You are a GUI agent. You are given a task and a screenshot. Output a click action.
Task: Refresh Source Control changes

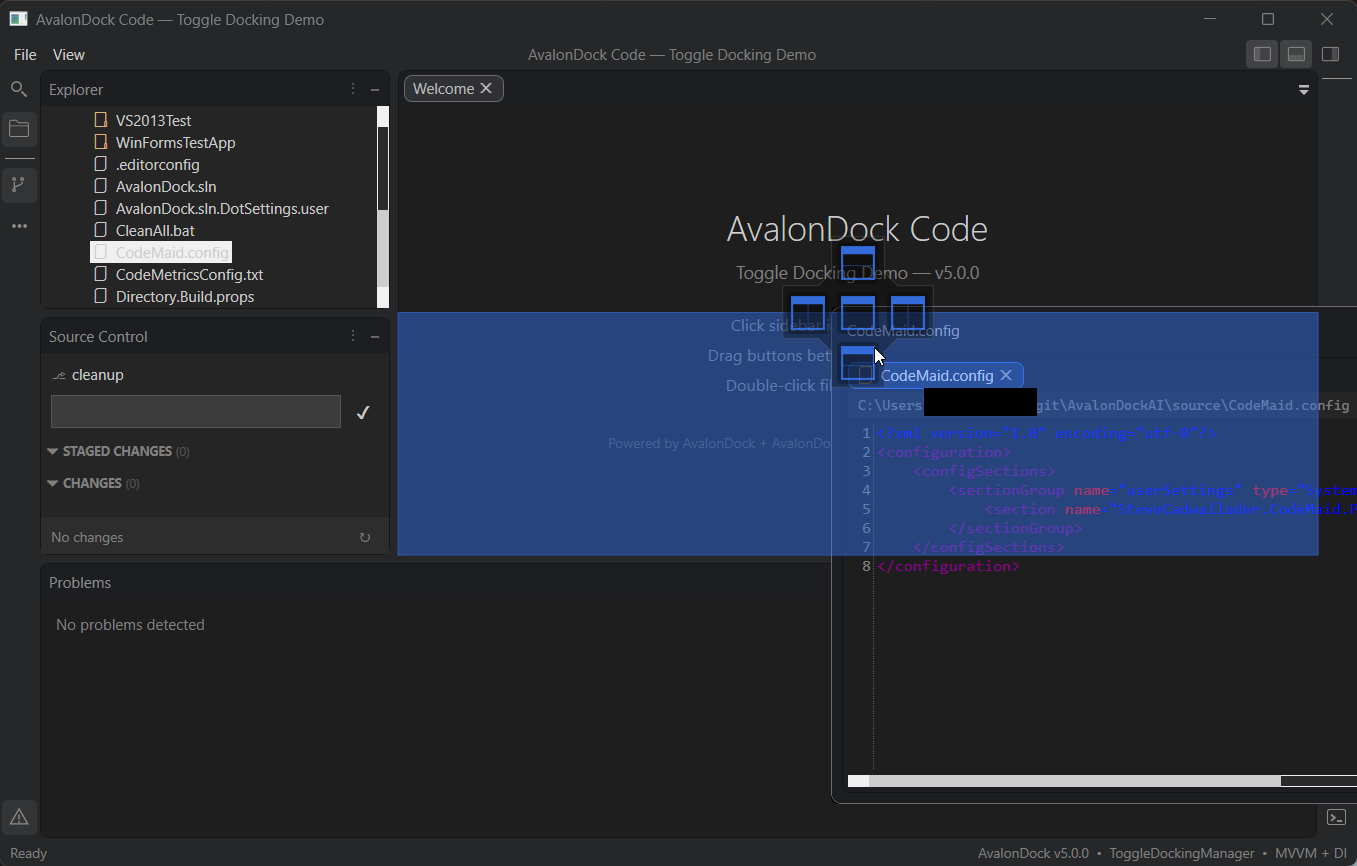pos(365,537)
